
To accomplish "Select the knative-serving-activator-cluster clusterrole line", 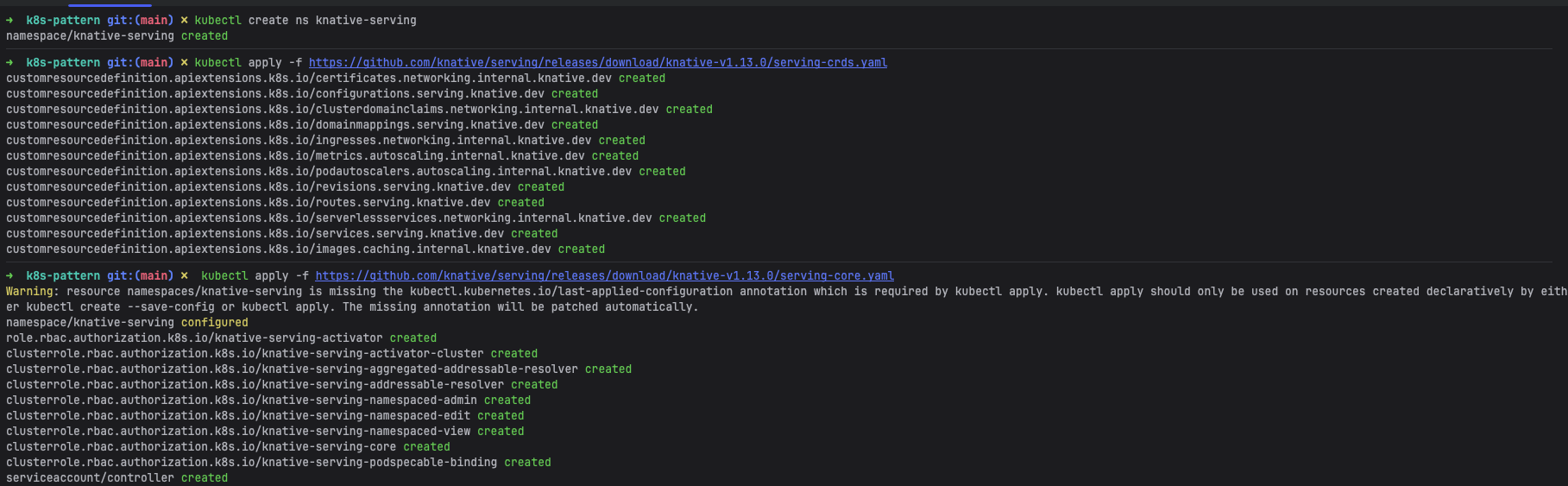I will click(272, 353).
